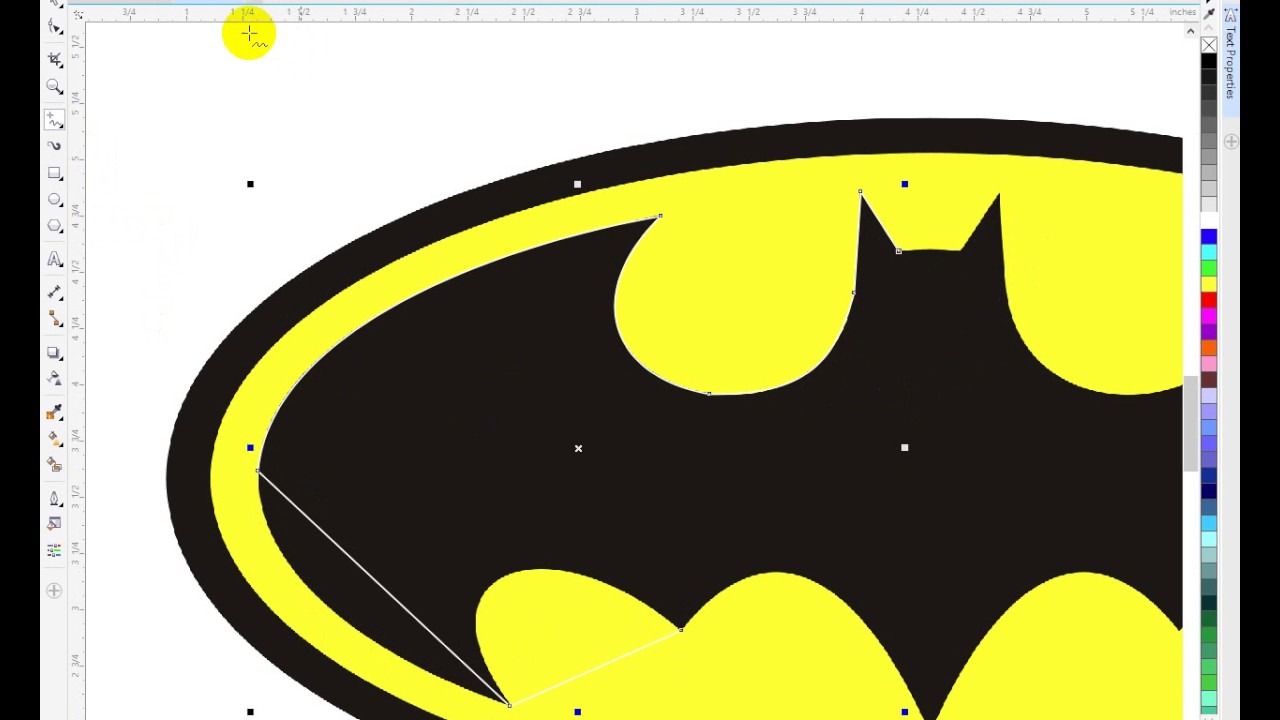Pick the pink color swatch

click(x=1209, y=364)
